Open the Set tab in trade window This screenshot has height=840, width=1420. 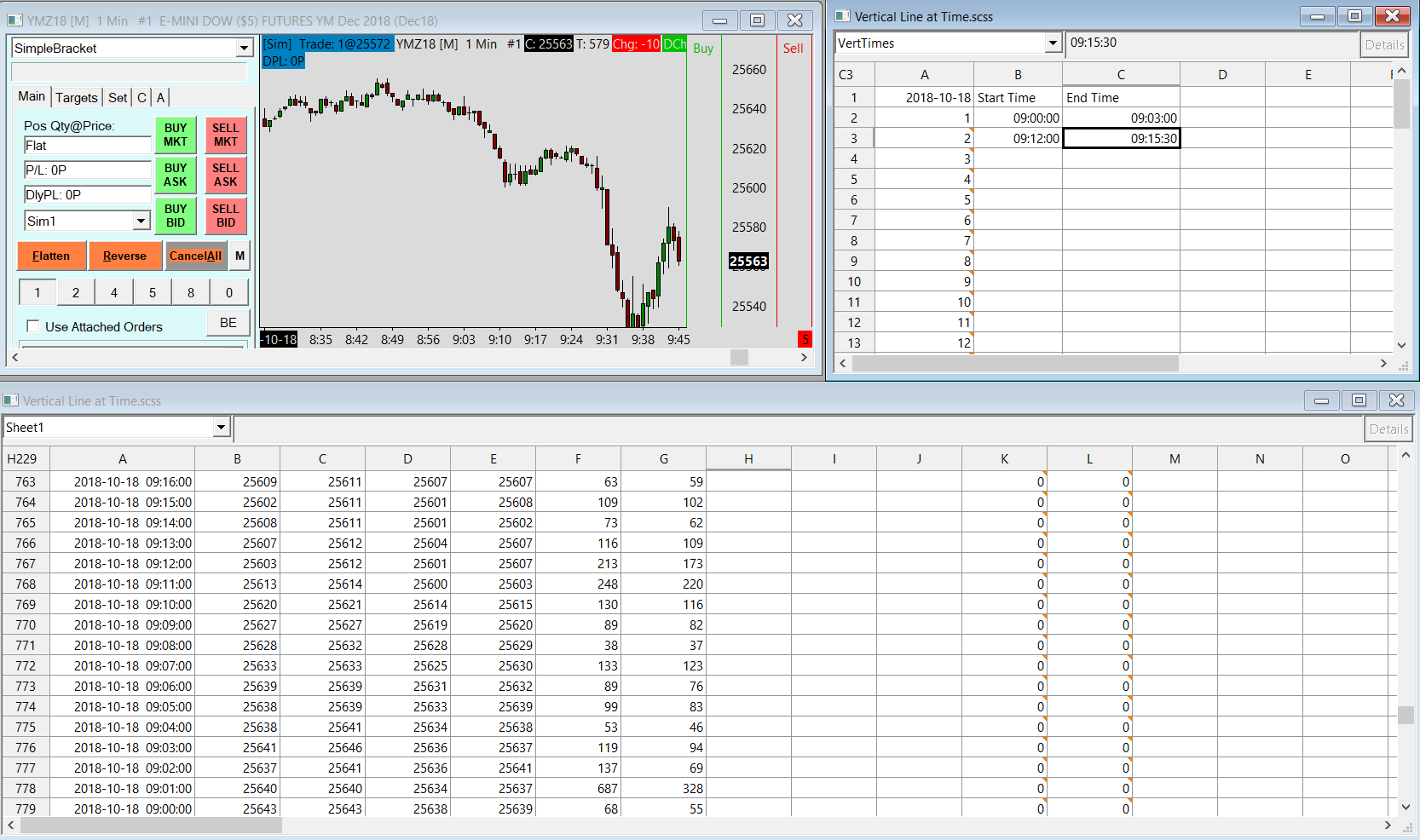(x=118, y=97)
